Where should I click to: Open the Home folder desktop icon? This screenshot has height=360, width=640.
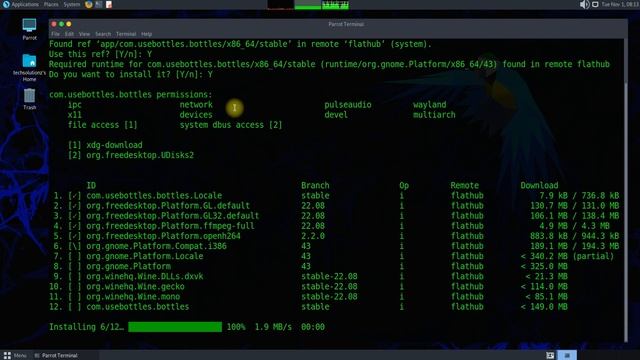pyautogui.click(x=29, y=68)
